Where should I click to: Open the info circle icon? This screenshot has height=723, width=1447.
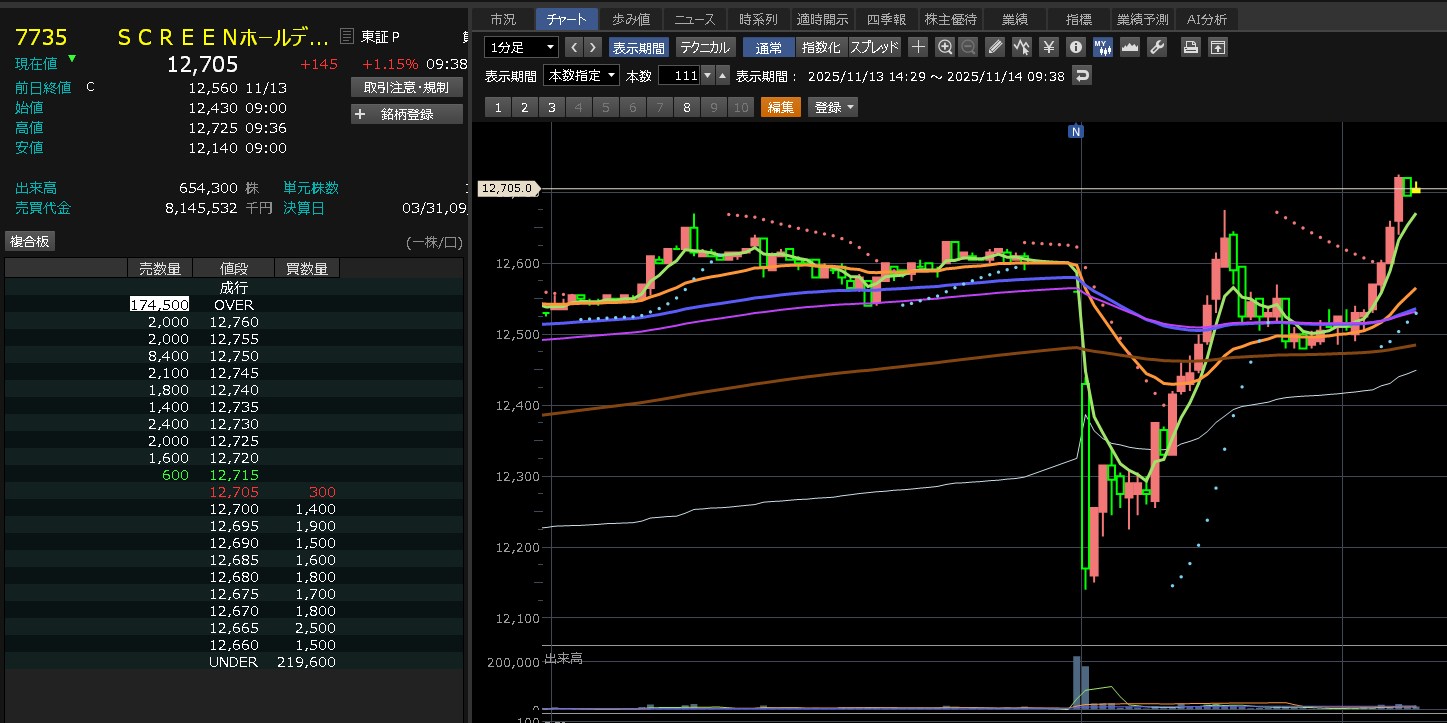click(1076, 47)
